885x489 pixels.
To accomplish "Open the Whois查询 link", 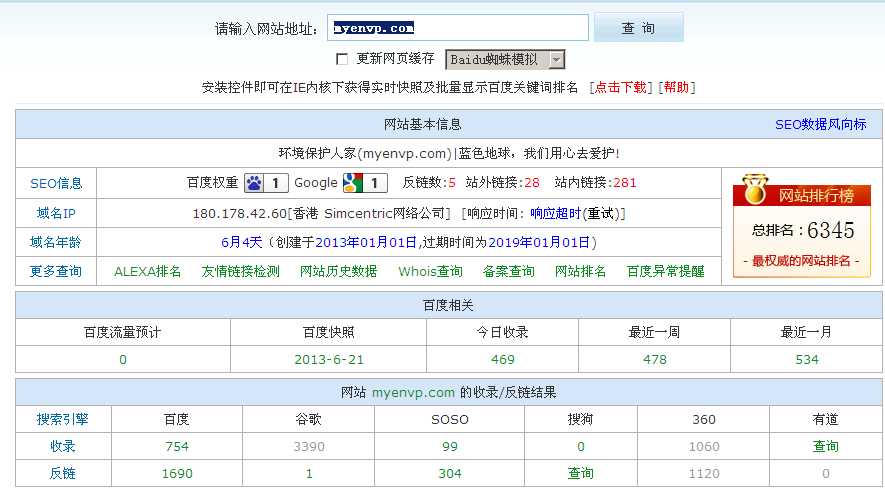I will tap(430, 271).
